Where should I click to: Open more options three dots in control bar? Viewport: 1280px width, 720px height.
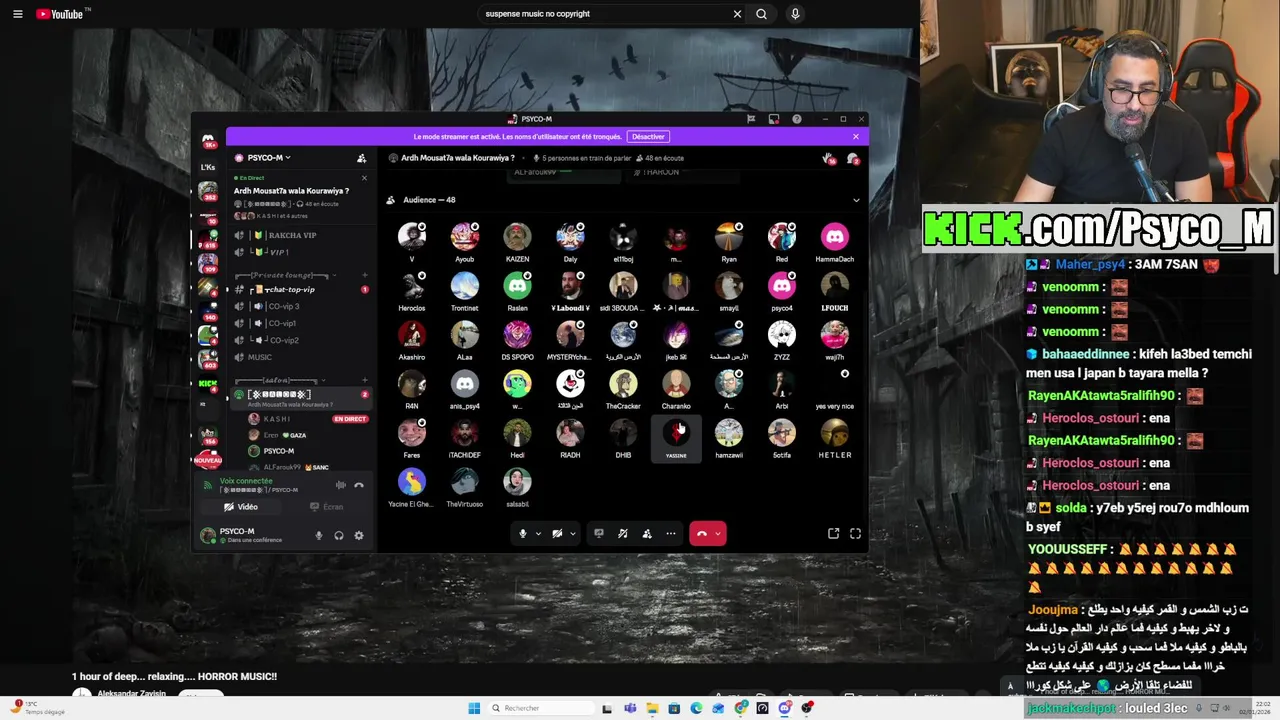671,534
